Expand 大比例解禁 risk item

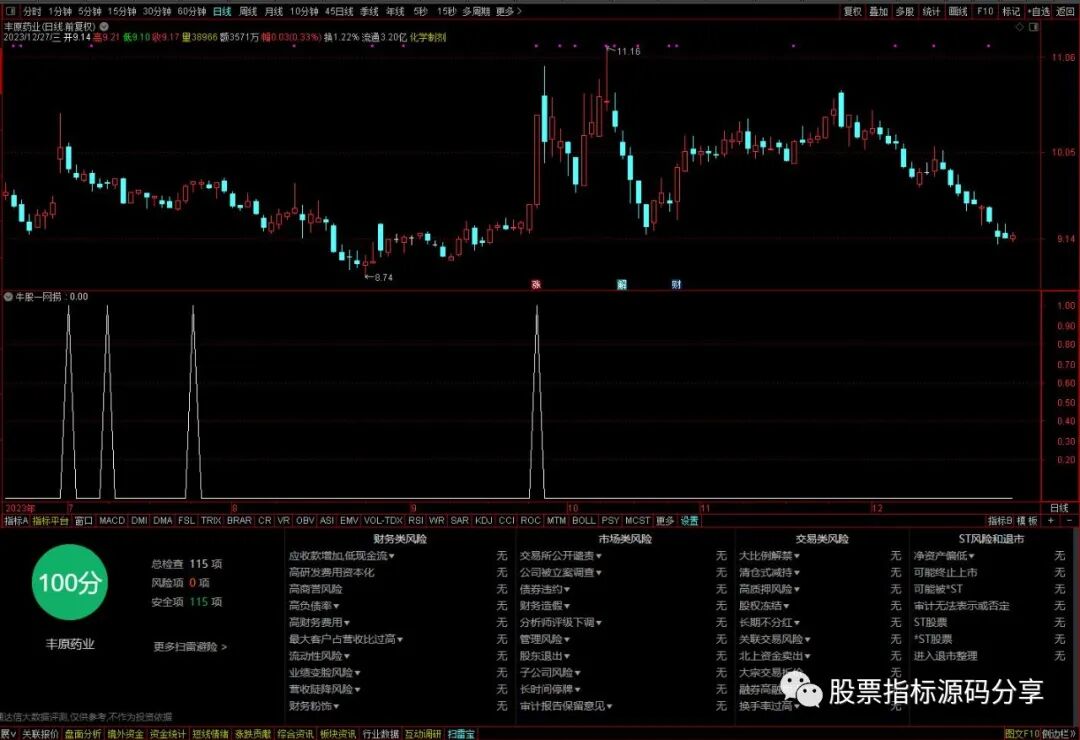click(x=769, y=556)
